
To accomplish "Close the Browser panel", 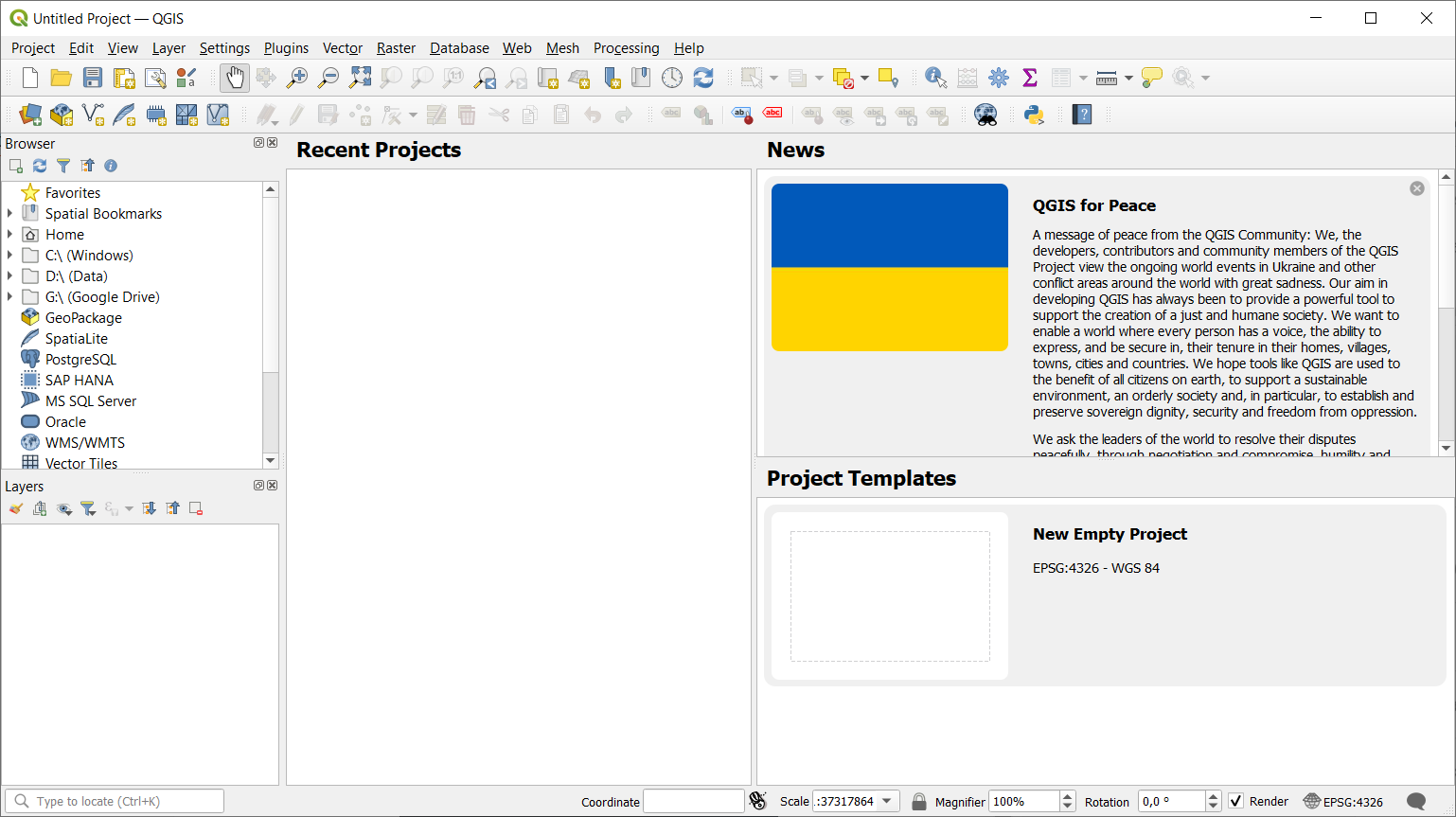I will (273, 143).
